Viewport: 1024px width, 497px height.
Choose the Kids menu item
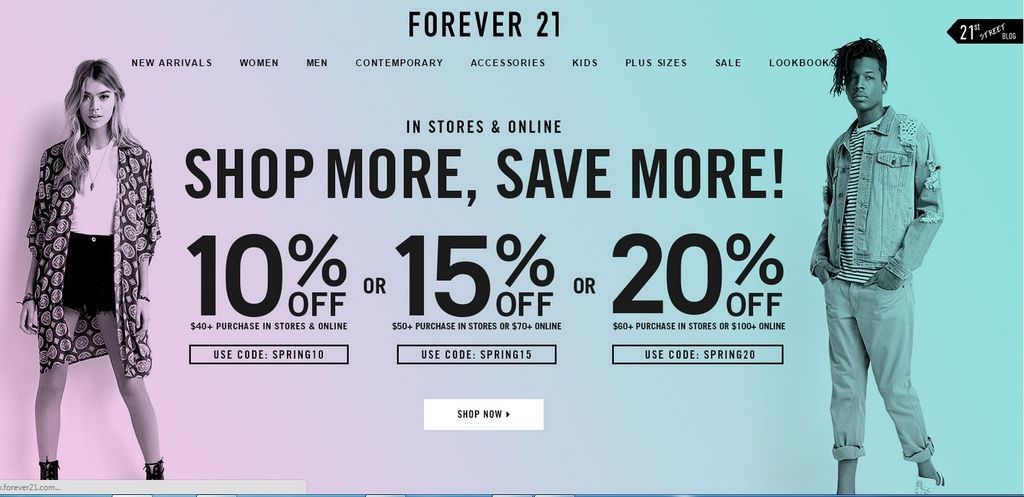(584, 63)
